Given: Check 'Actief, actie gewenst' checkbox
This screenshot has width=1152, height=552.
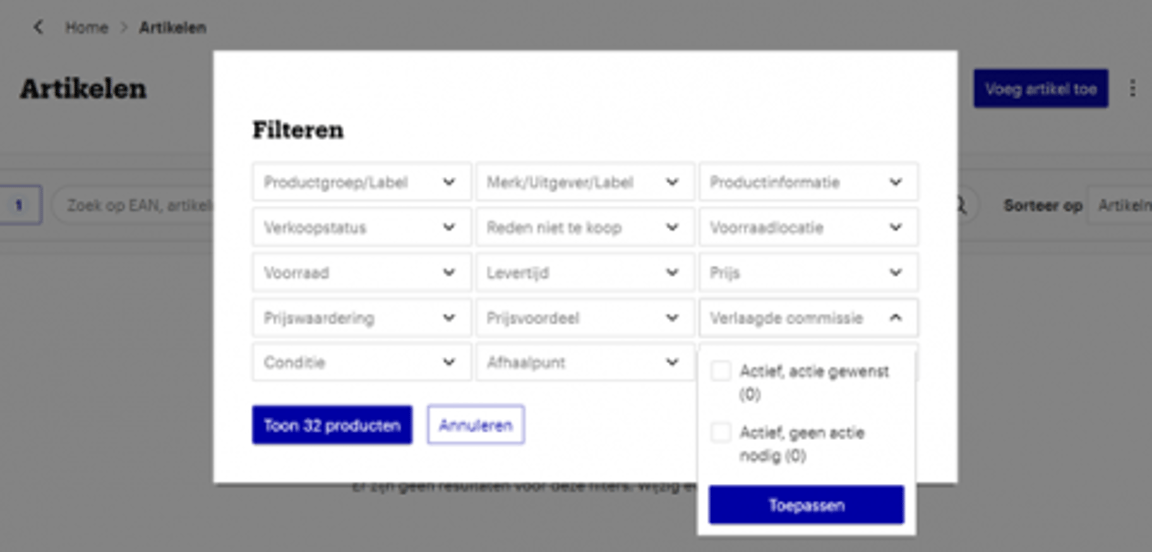Looking at the screenshot, I should coord(721,371).
